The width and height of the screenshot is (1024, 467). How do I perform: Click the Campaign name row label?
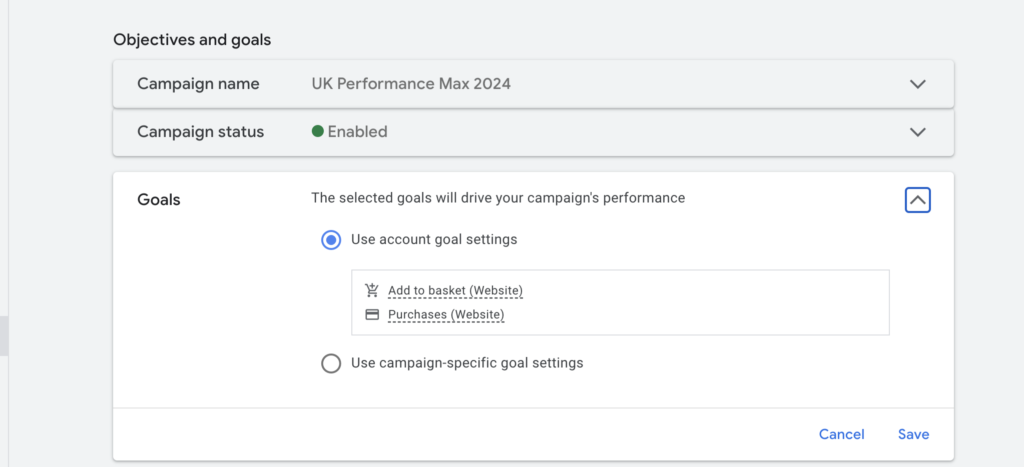pyautogui.click(x=198, y=84)
